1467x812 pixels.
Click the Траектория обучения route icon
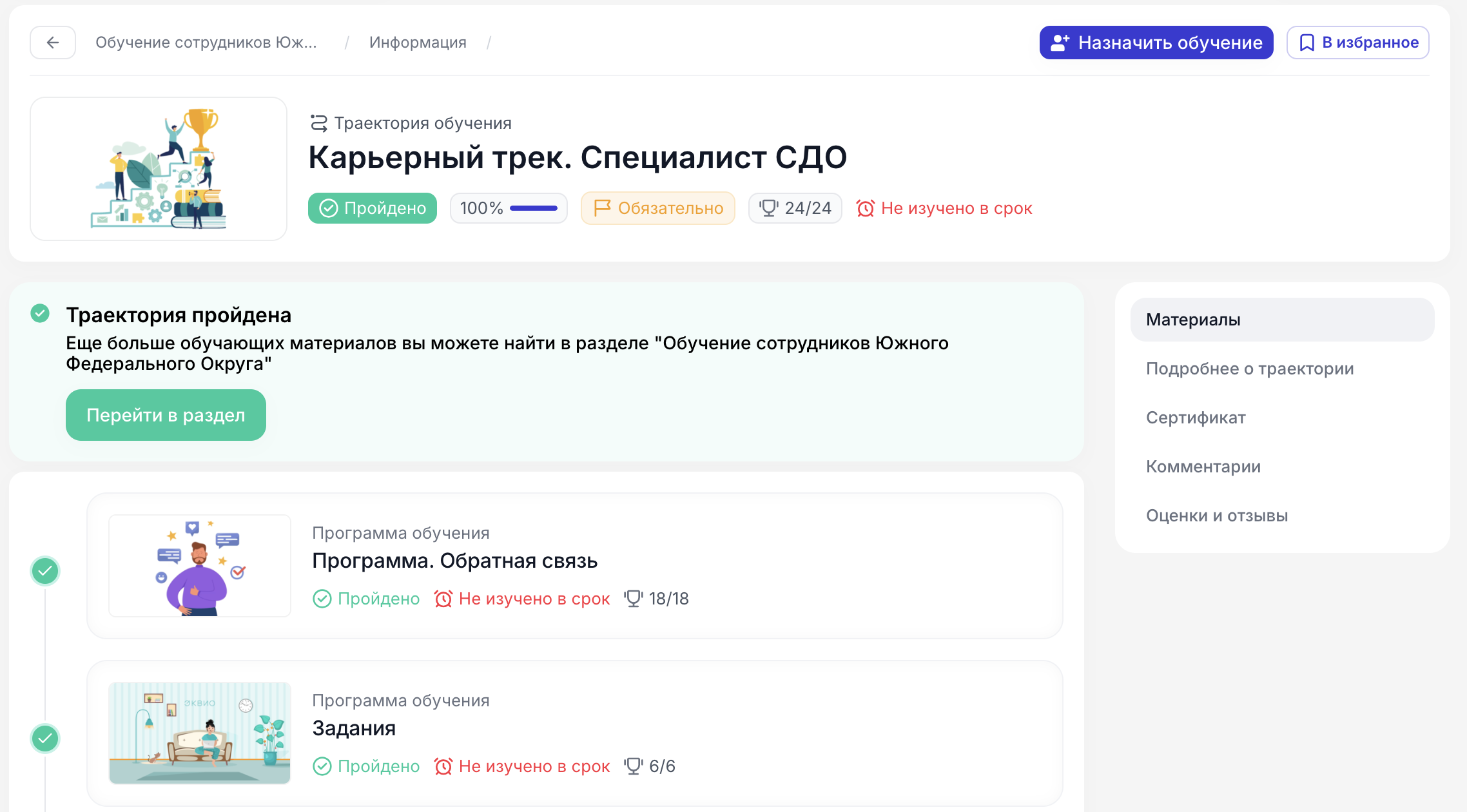pyautogui.click(x=318, y=123)
